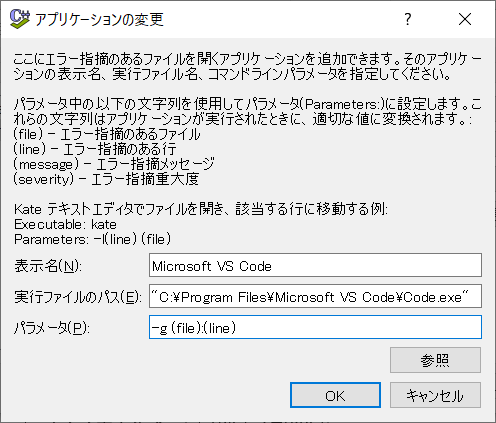This screenshot has height=423, width=496.
Task: Click the Parameters: -l(line) (file) example text
Action: [92, 239]
